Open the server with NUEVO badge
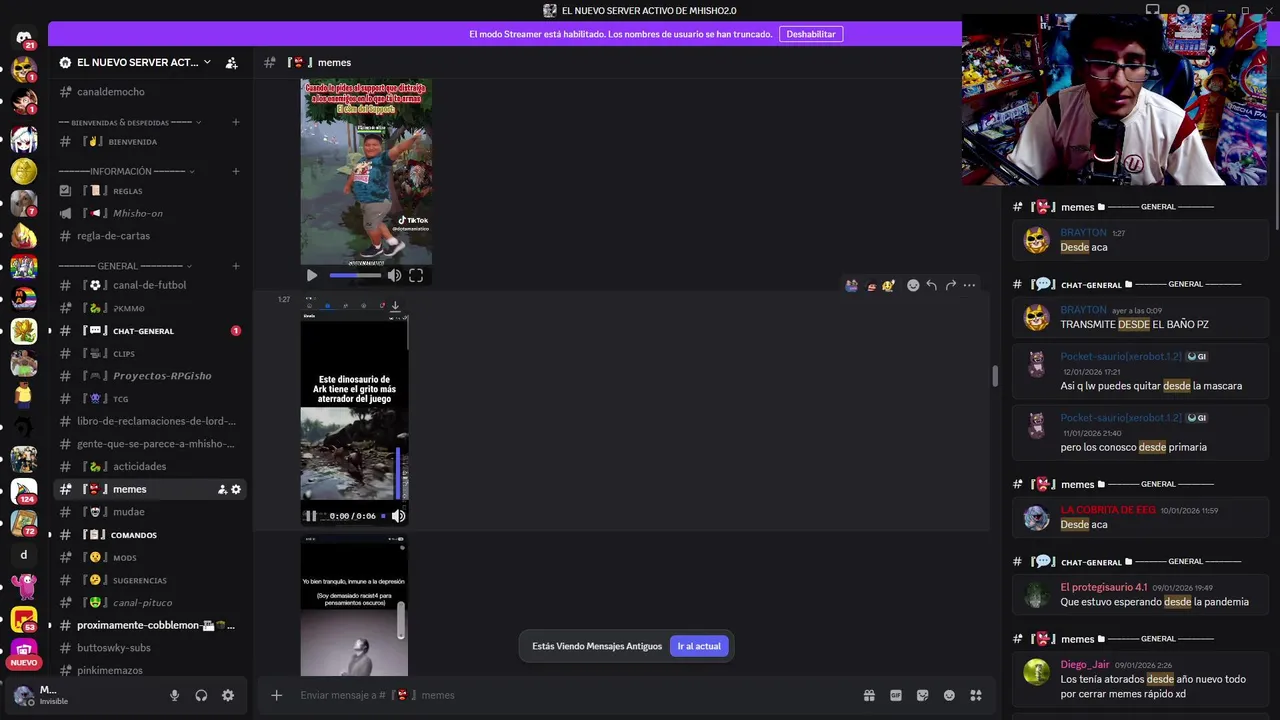This screenshot has width=1280, height=720. 24,652
